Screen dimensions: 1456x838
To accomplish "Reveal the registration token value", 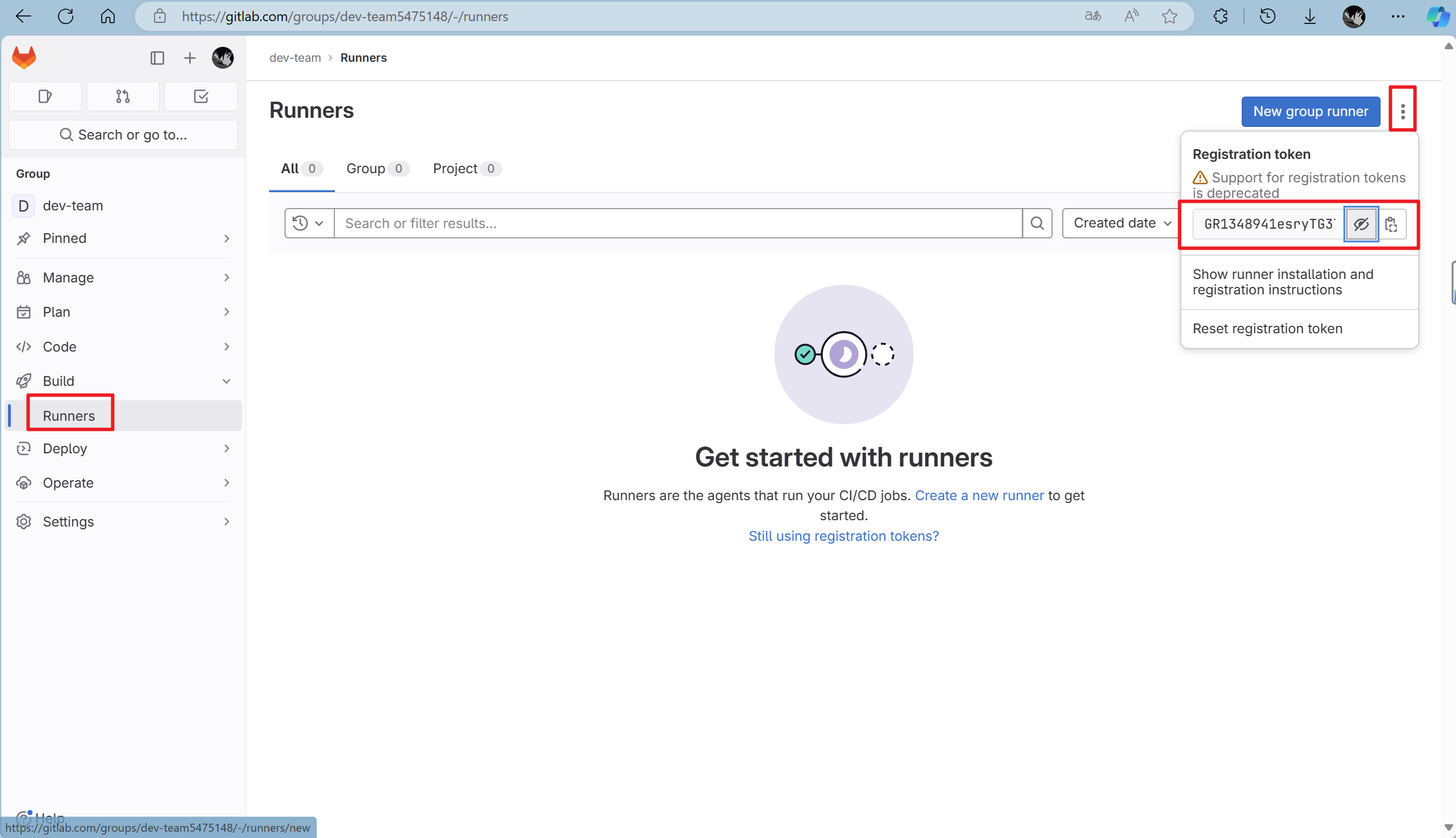I will 1361,224.
